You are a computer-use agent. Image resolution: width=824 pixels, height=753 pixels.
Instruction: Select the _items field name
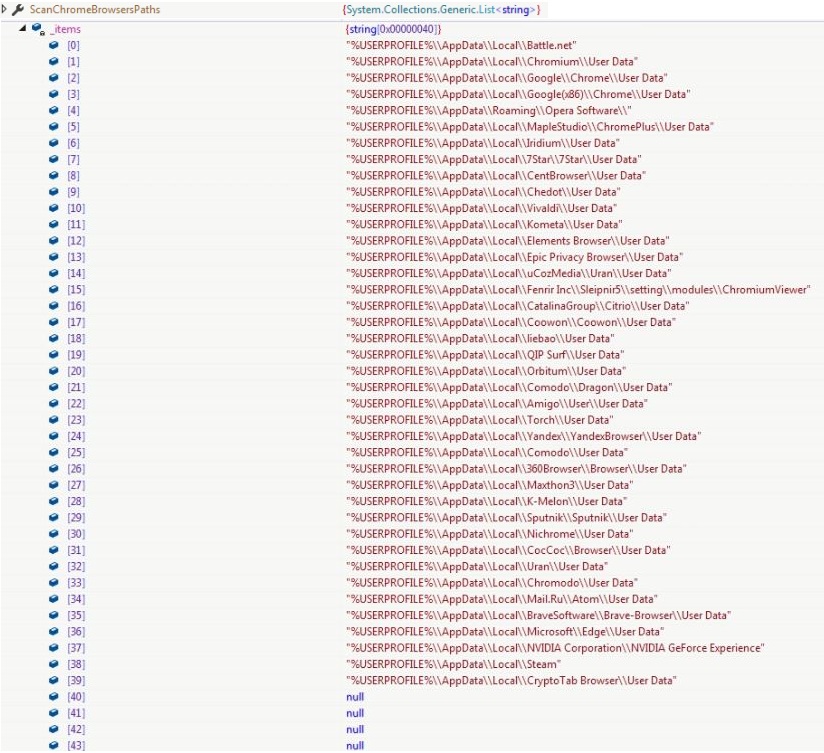pyautogui.click(x=66, y=29)
